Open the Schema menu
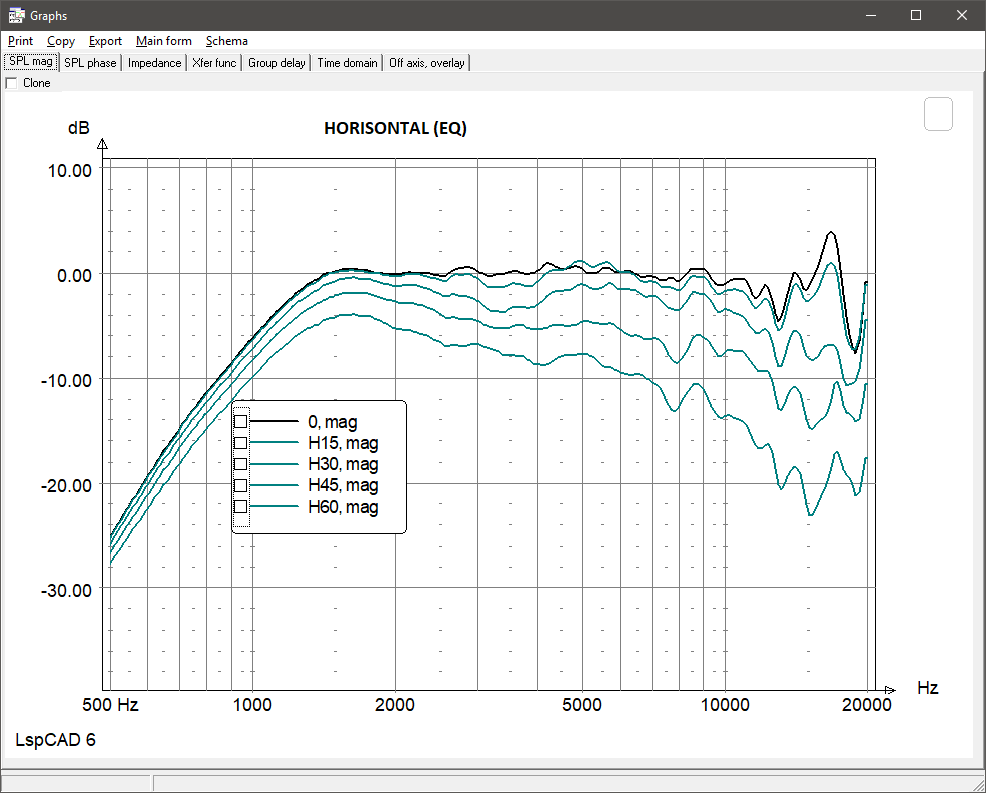 tap(226, 41)
